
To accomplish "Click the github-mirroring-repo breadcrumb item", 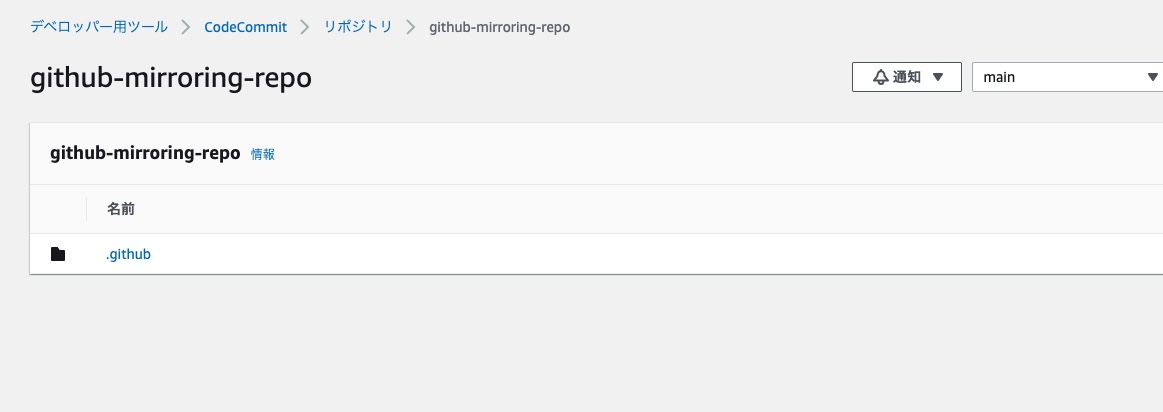I will (499, 27).
